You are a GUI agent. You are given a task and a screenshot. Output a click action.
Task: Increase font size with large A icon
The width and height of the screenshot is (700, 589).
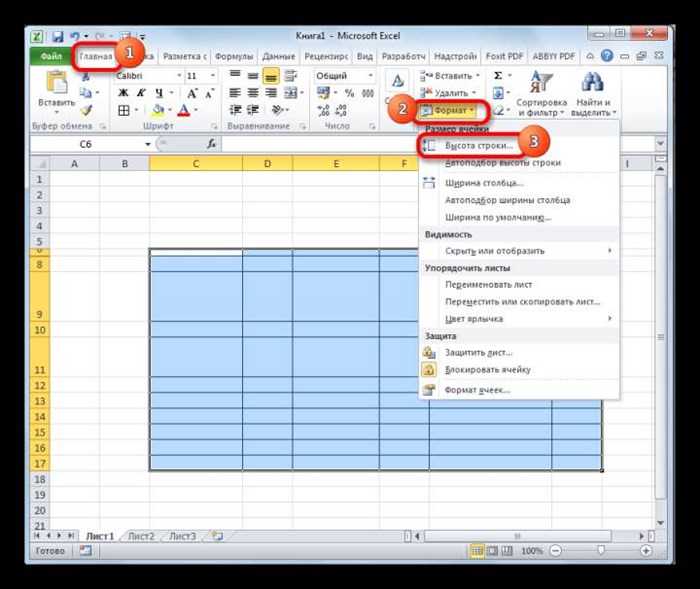click(x=192, y=93)
